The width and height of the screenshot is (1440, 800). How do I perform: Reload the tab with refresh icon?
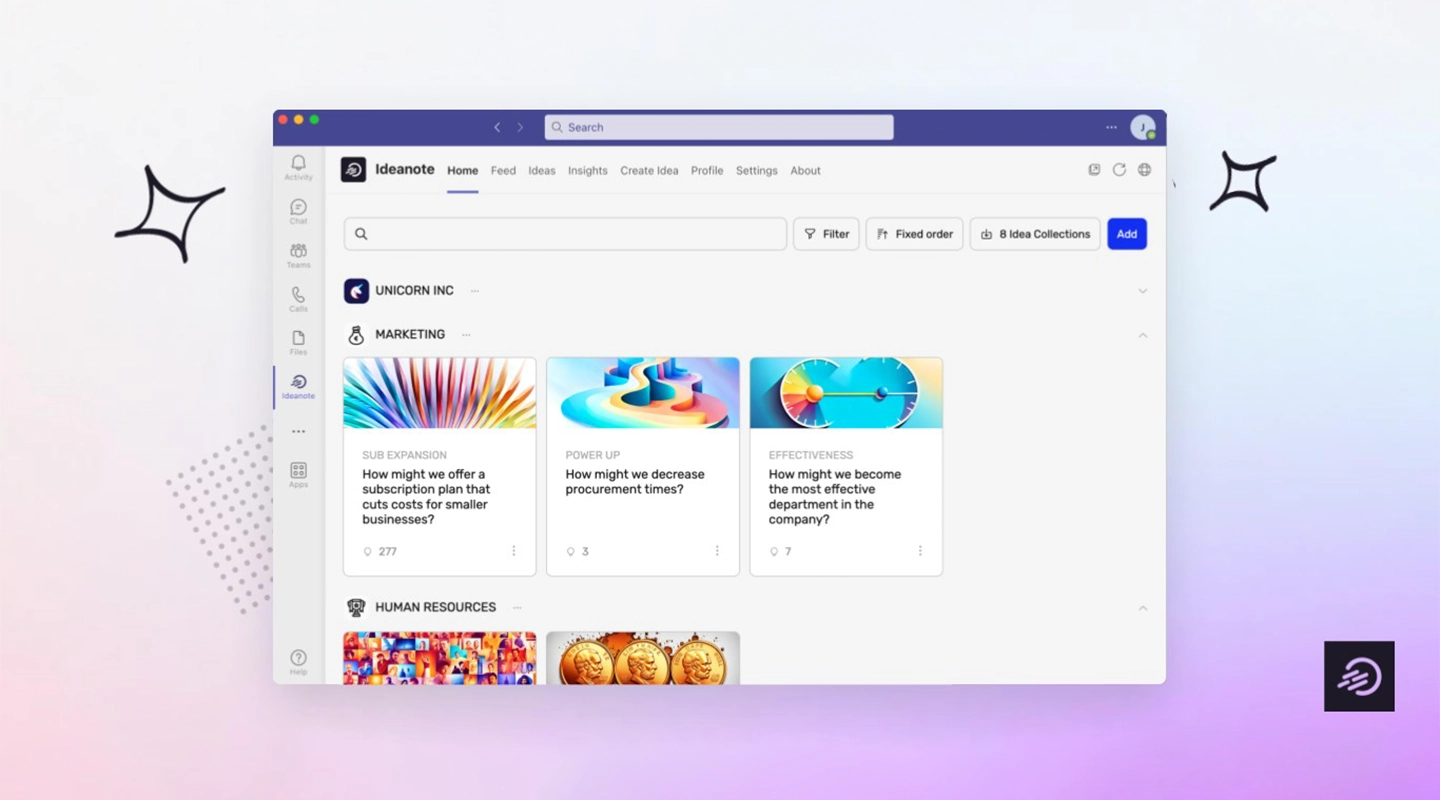click(x=1119, y=170)
